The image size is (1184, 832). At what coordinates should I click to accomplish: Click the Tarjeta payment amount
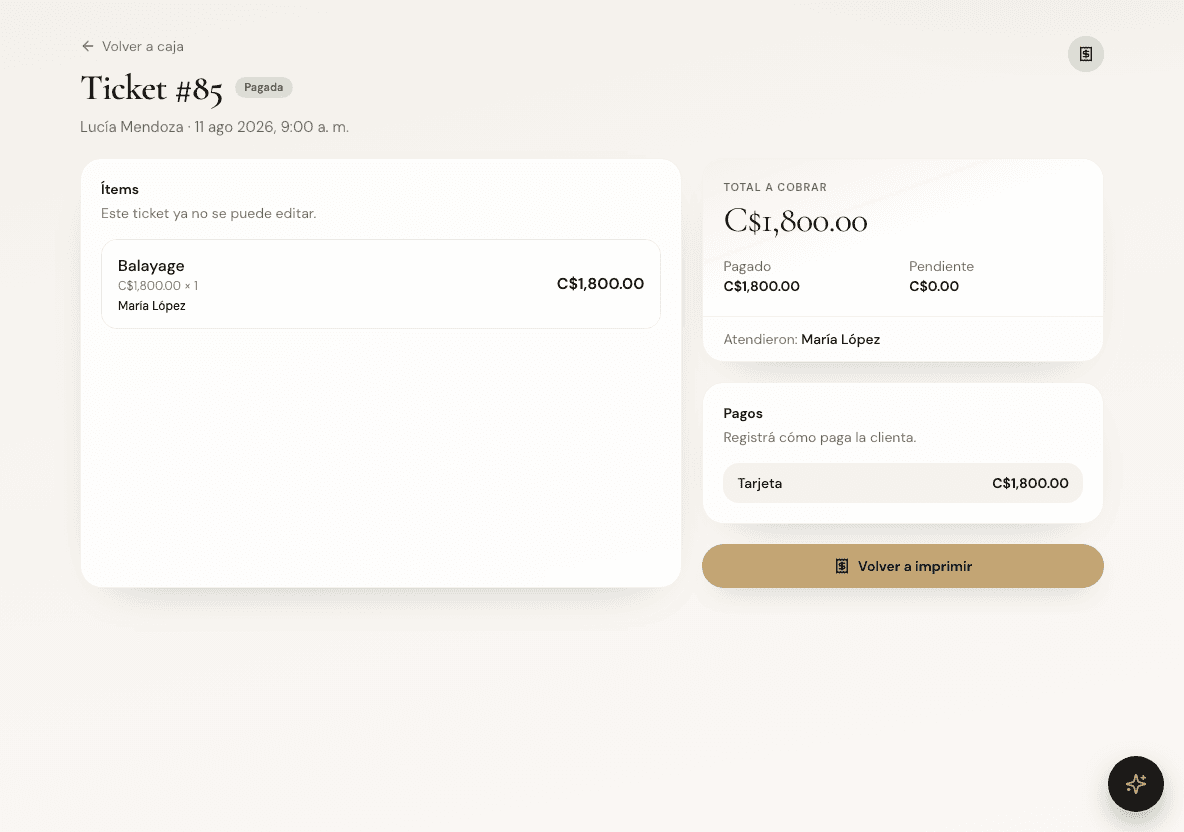[x=1030, y=483]
